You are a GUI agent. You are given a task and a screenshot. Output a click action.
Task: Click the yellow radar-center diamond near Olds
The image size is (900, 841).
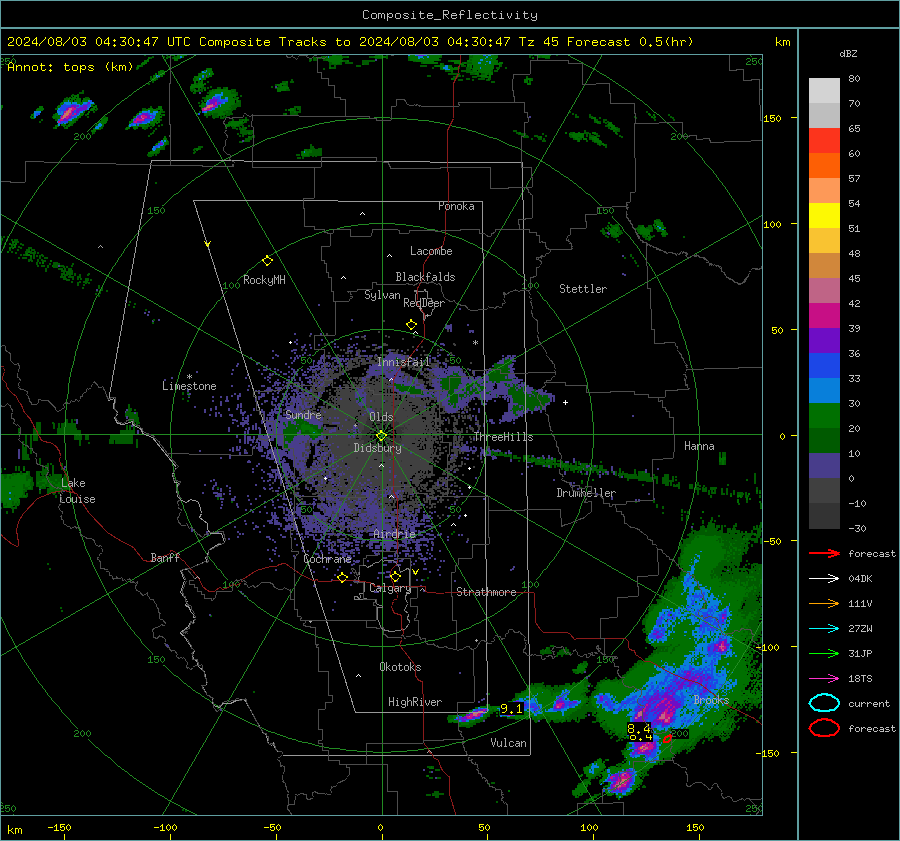381,436
